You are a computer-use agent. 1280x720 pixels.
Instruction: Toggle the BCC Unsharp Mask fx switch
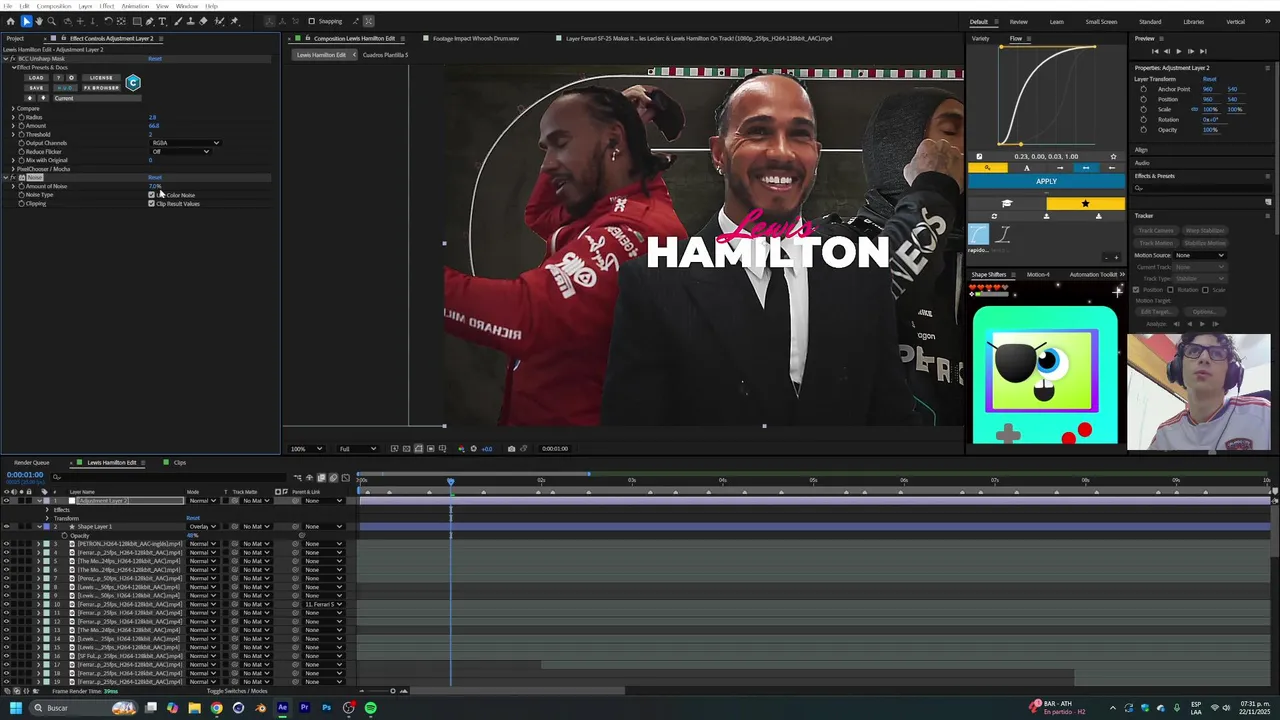click(13, 59)
